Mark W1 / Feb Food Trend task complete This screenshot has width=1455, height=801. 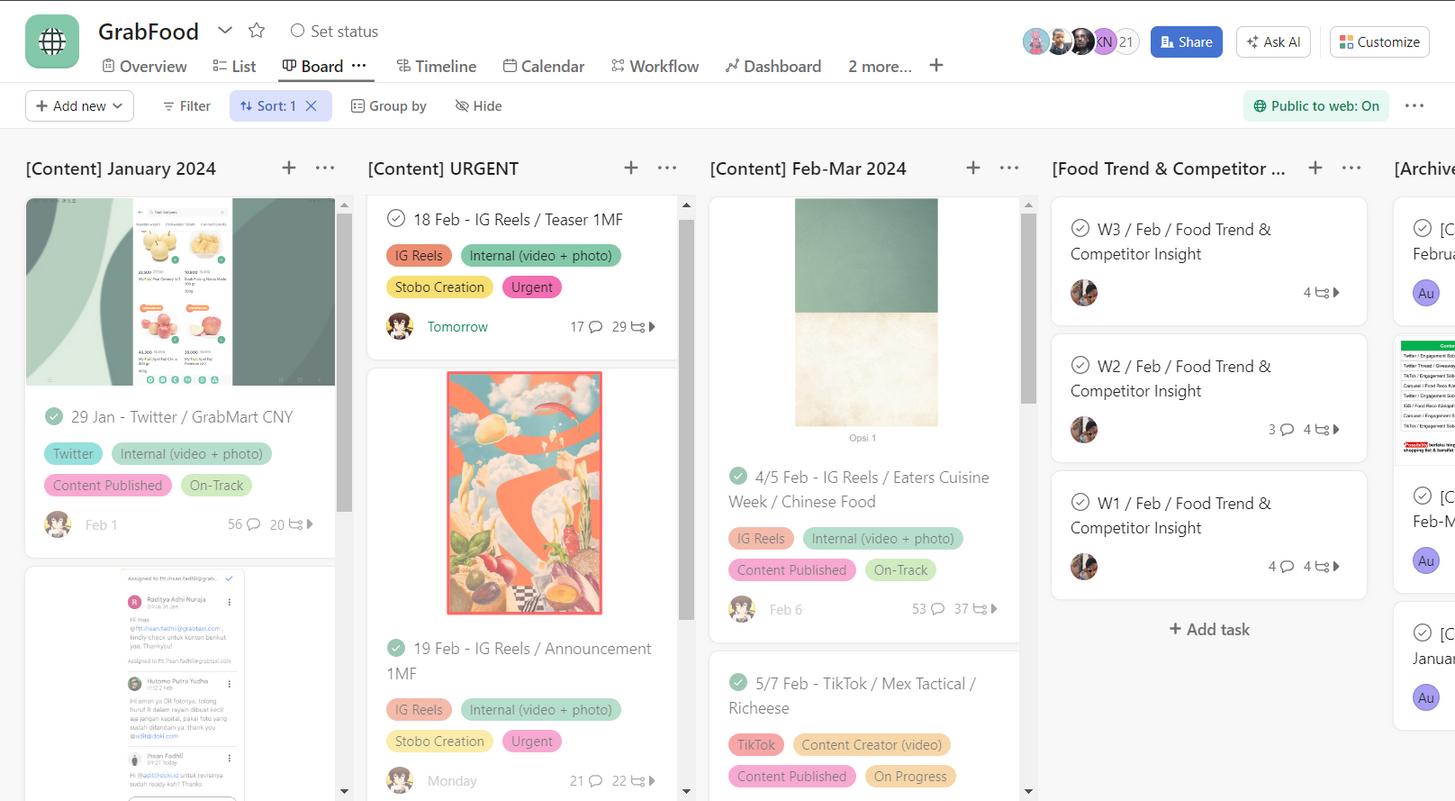pyautogui.click(x=1080, y=502)
